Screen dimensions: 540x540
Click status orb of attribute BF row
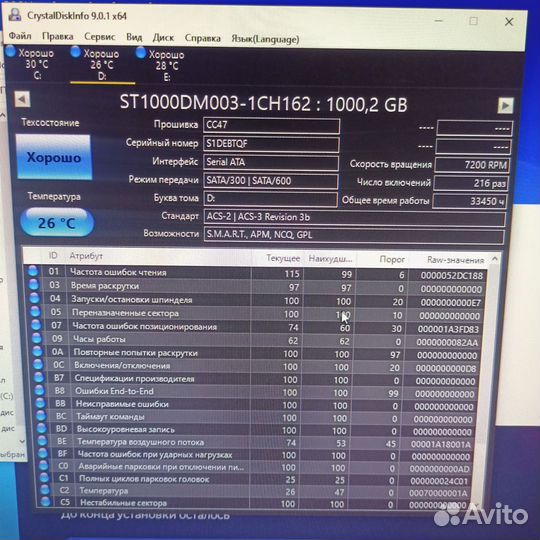(x=43, y=453)
